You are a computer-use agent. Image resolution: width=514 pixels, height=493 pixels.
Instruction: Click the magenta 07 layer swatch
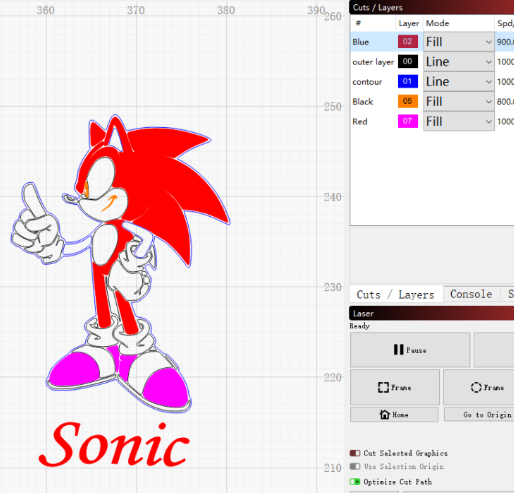[408, 121]
